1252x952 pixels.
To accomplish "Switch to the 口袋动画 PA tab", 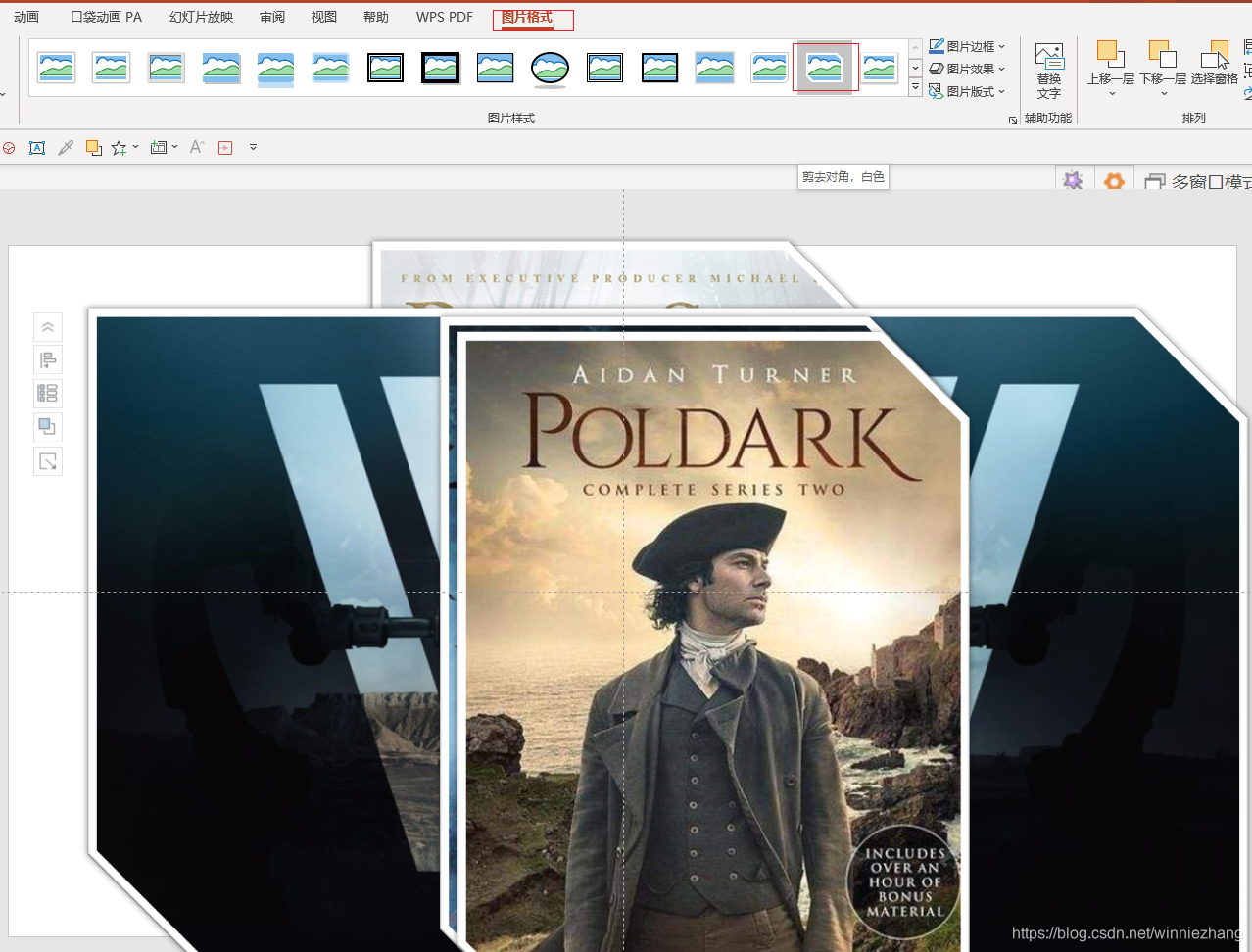I will 107,17.
